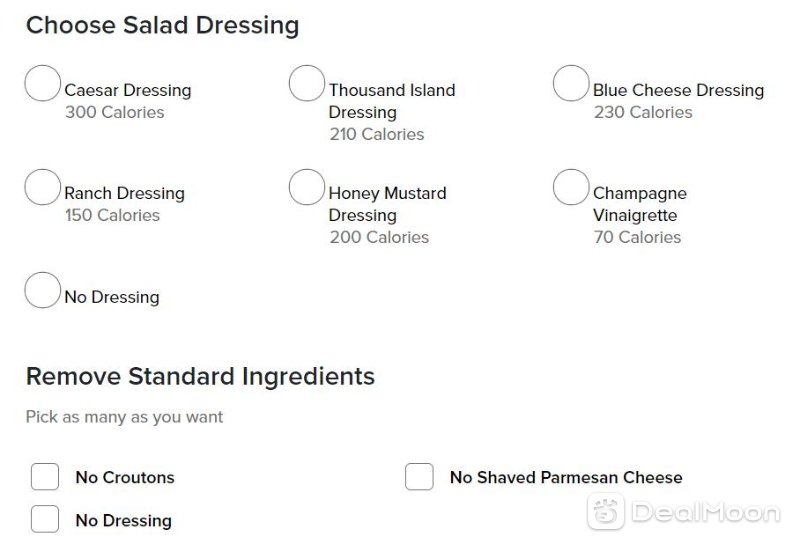Image resolution: width=800 pixels, height=544 pixels.
Task: Choose Champagne Vinaigrette radio button
Action: click(571, 187)
